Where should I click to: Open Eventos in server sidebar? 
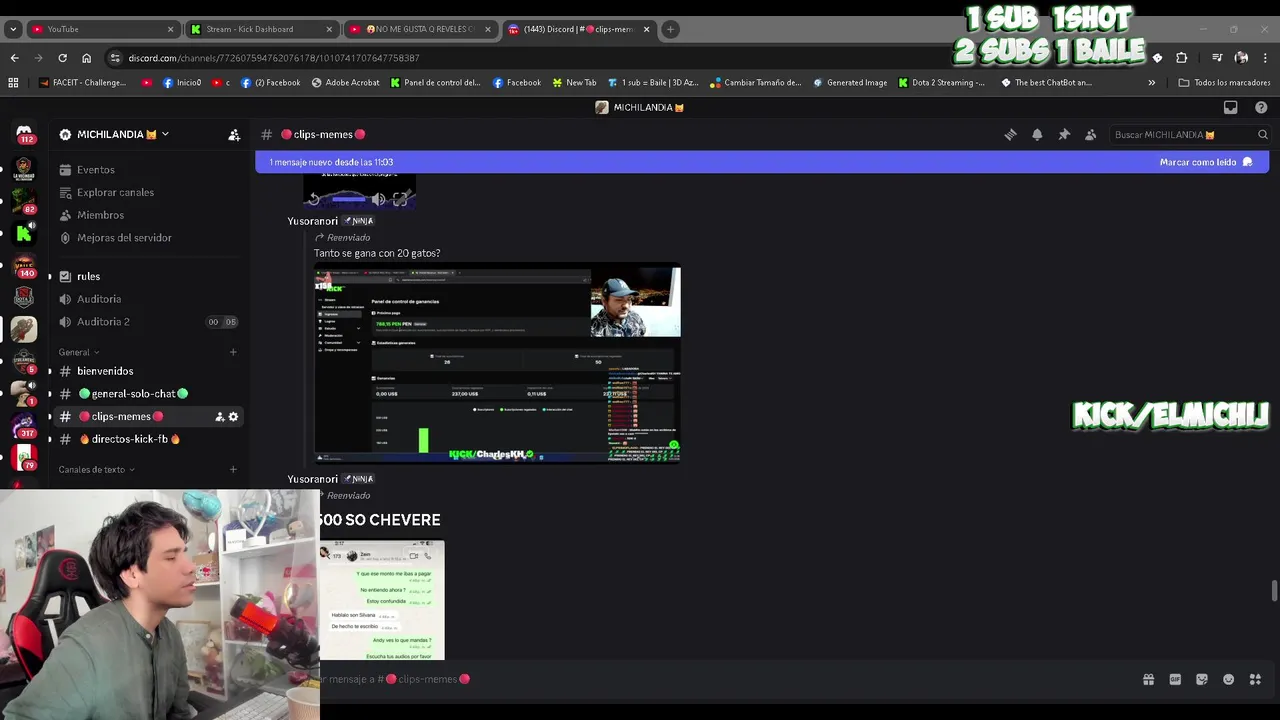coord(148,170)
